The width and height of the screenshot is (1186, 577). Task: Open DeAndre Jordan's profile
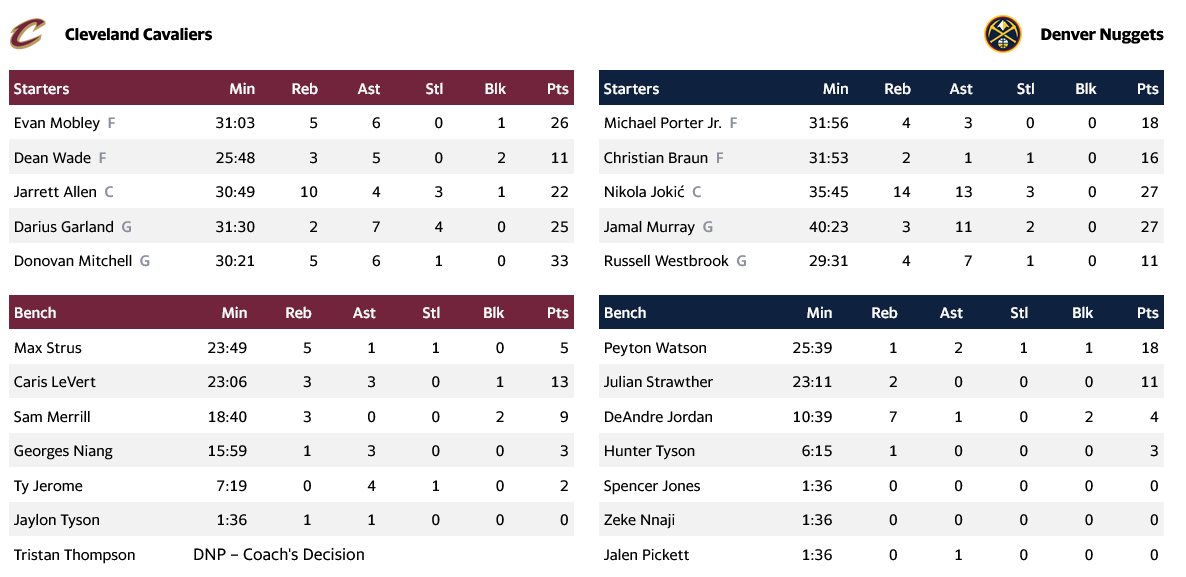[658, 417]
